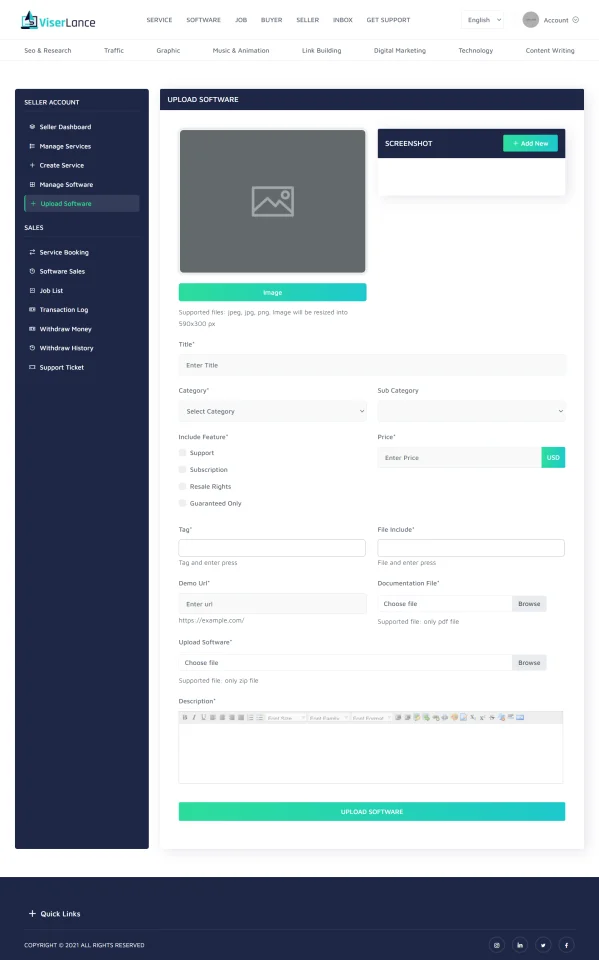The height and width of the screenshot is (960, 599).
Task: Click the green Image upload button
Action: [273, 292]
